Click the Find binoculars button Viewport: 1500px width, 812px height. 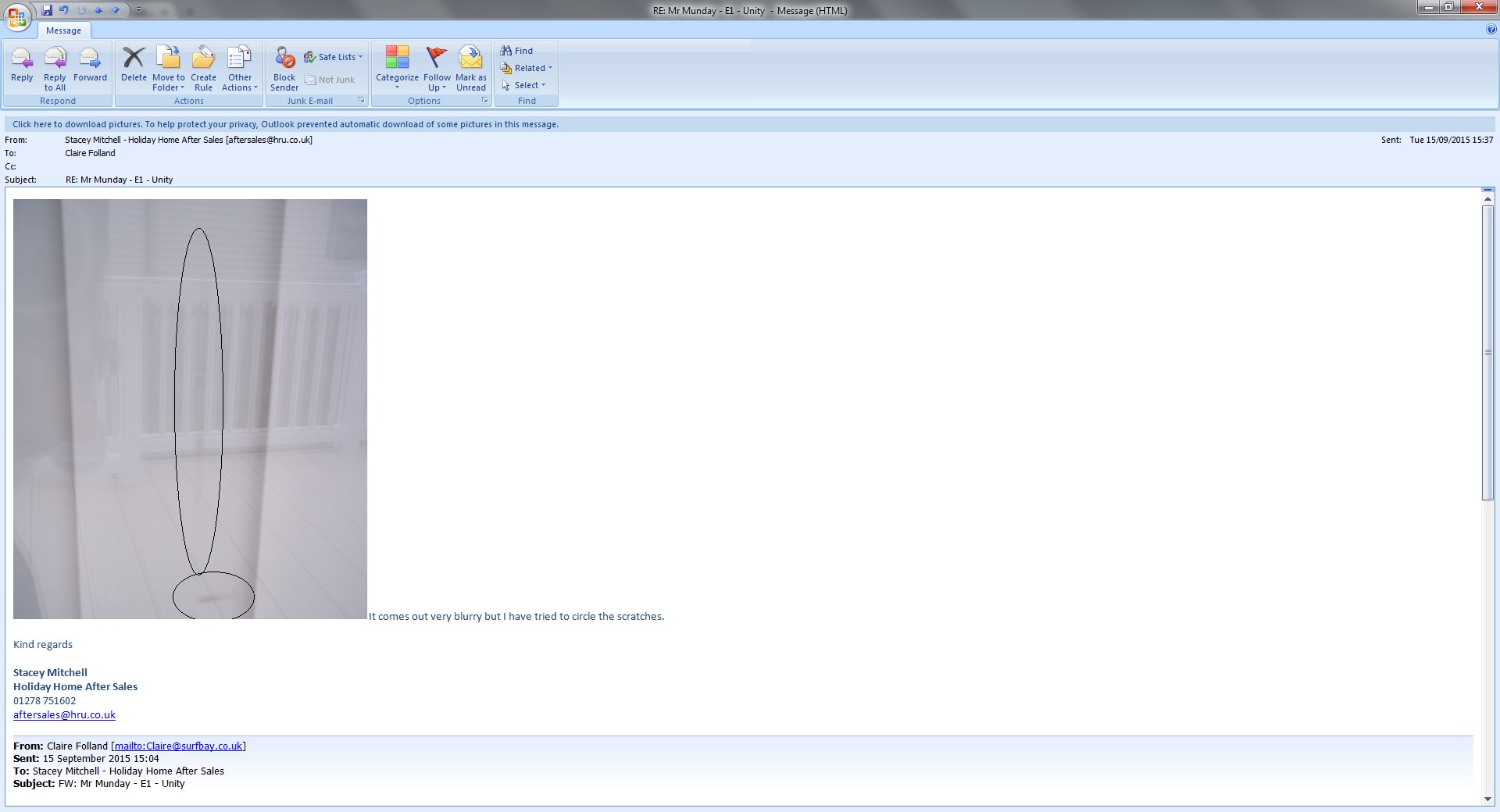[x=516, y=51]
